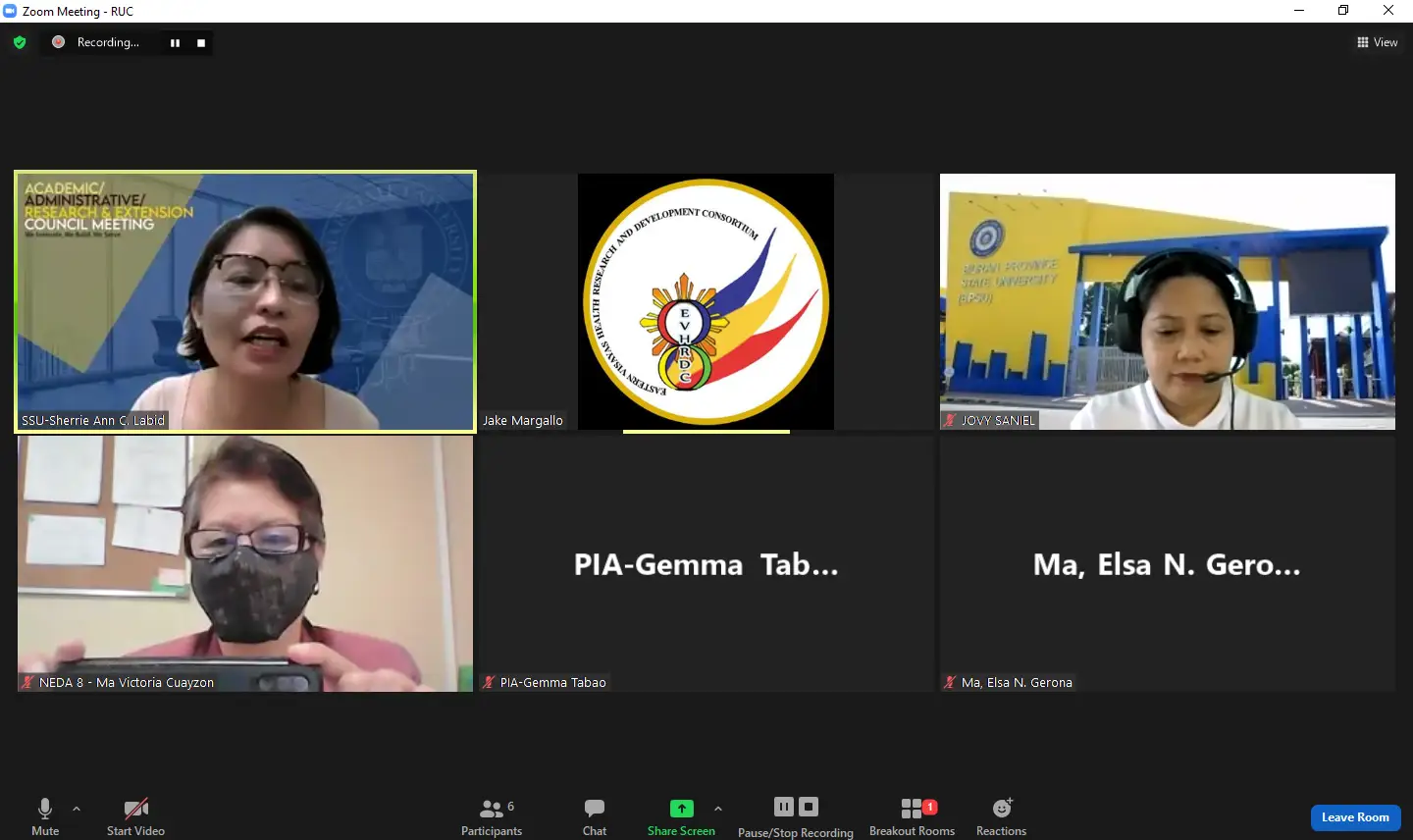This screenshot has height=840, width=1413.
Task: Click the Recording... status text
Action: (x=108, y=42)
